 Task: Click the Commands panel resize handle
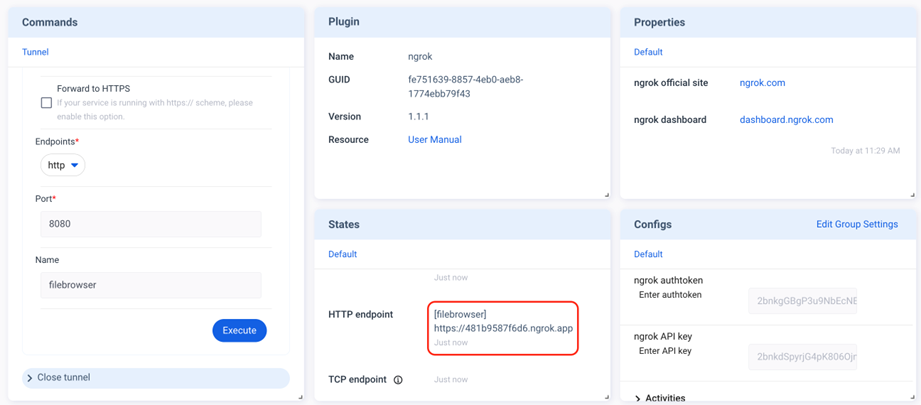click(301, 397)
